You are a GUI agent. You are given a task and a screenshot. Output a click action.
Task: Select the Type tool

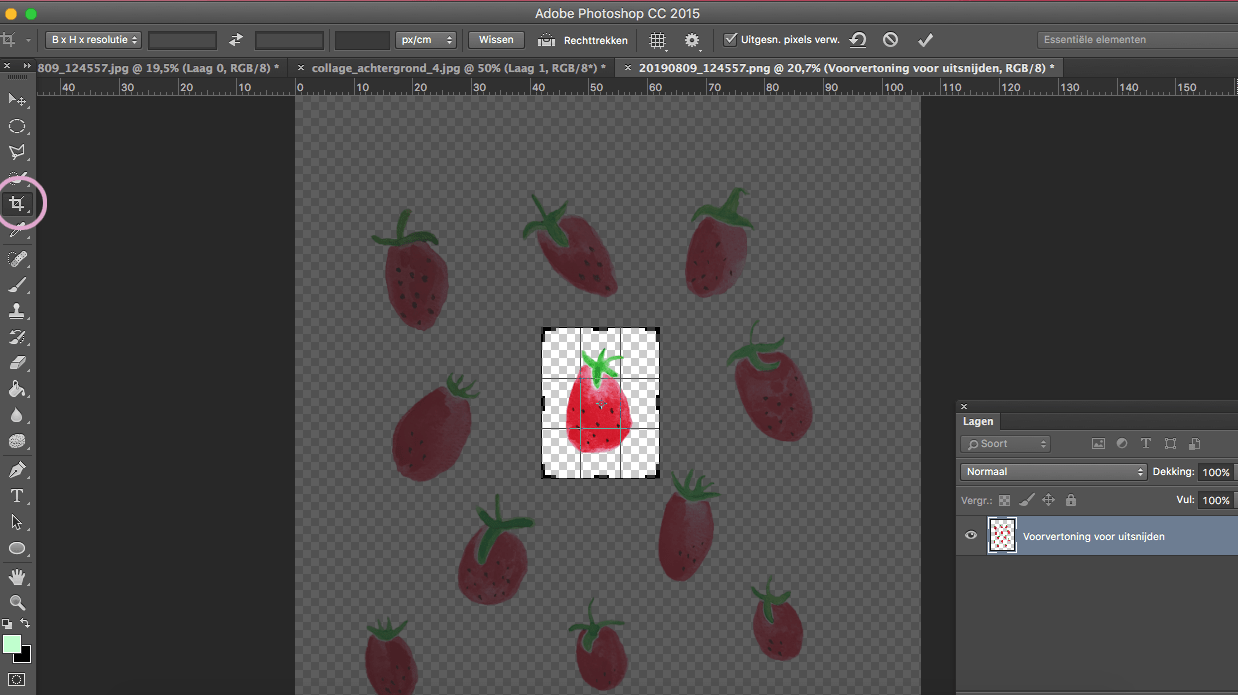click(17, 496)
